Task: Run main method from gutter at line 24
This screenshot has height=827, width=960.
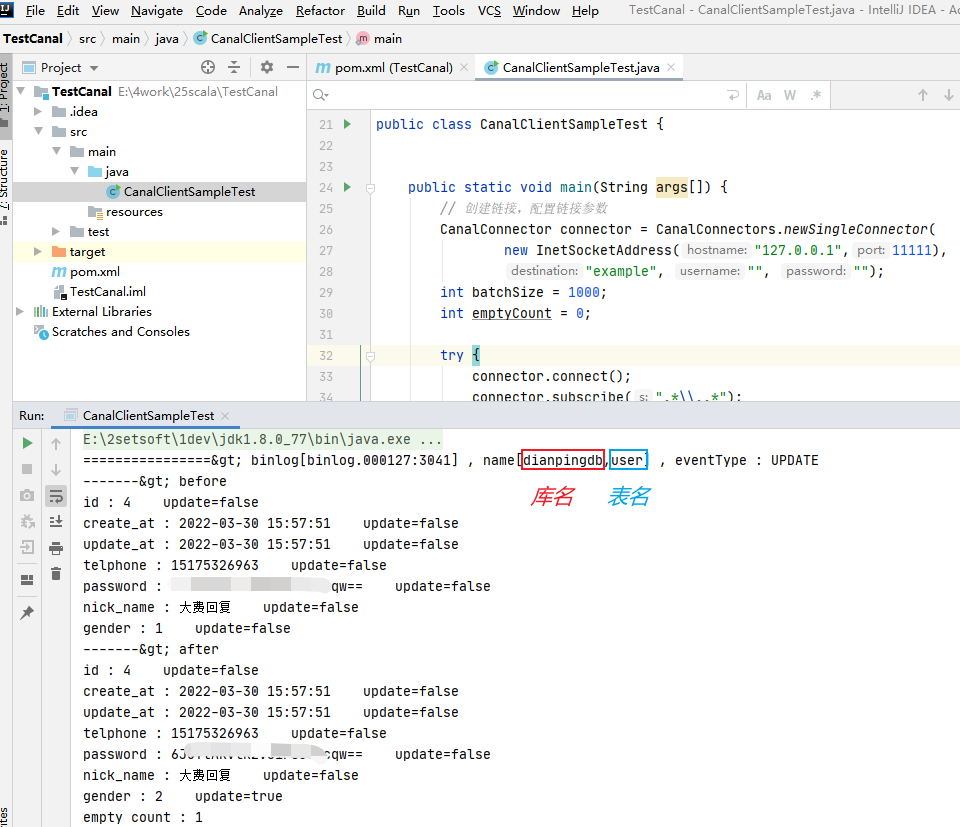Action: (x=347, y=187)
